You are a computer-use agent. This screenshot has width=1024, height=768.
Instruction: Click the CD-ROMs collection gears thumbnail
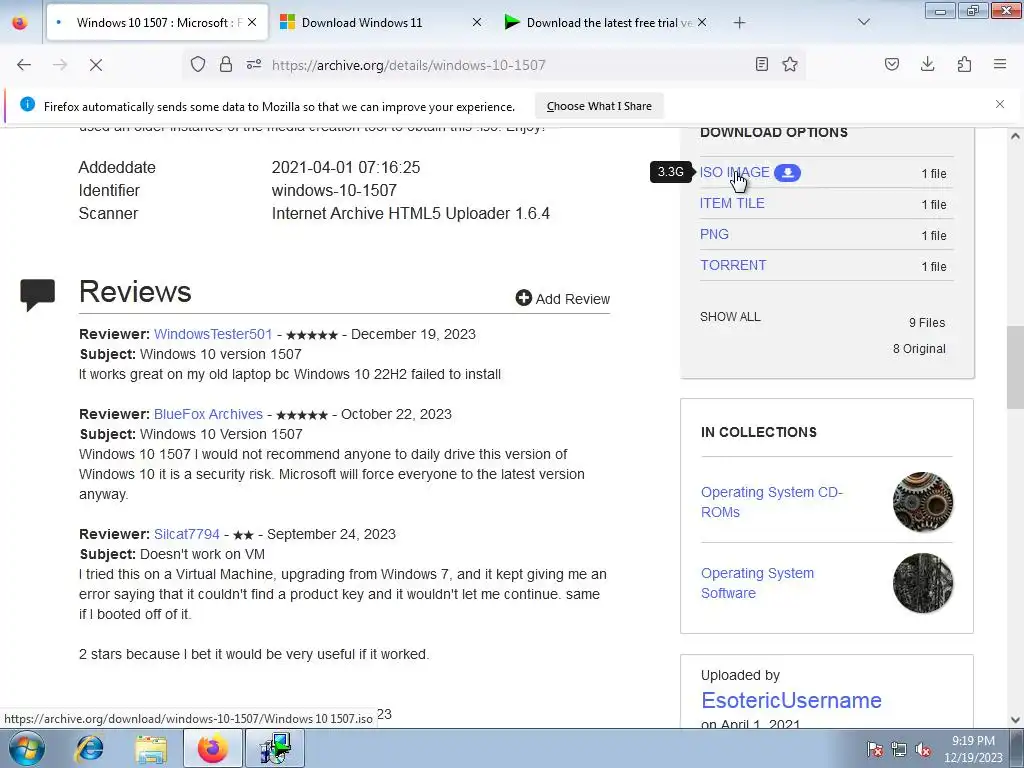tap(923, 502)
